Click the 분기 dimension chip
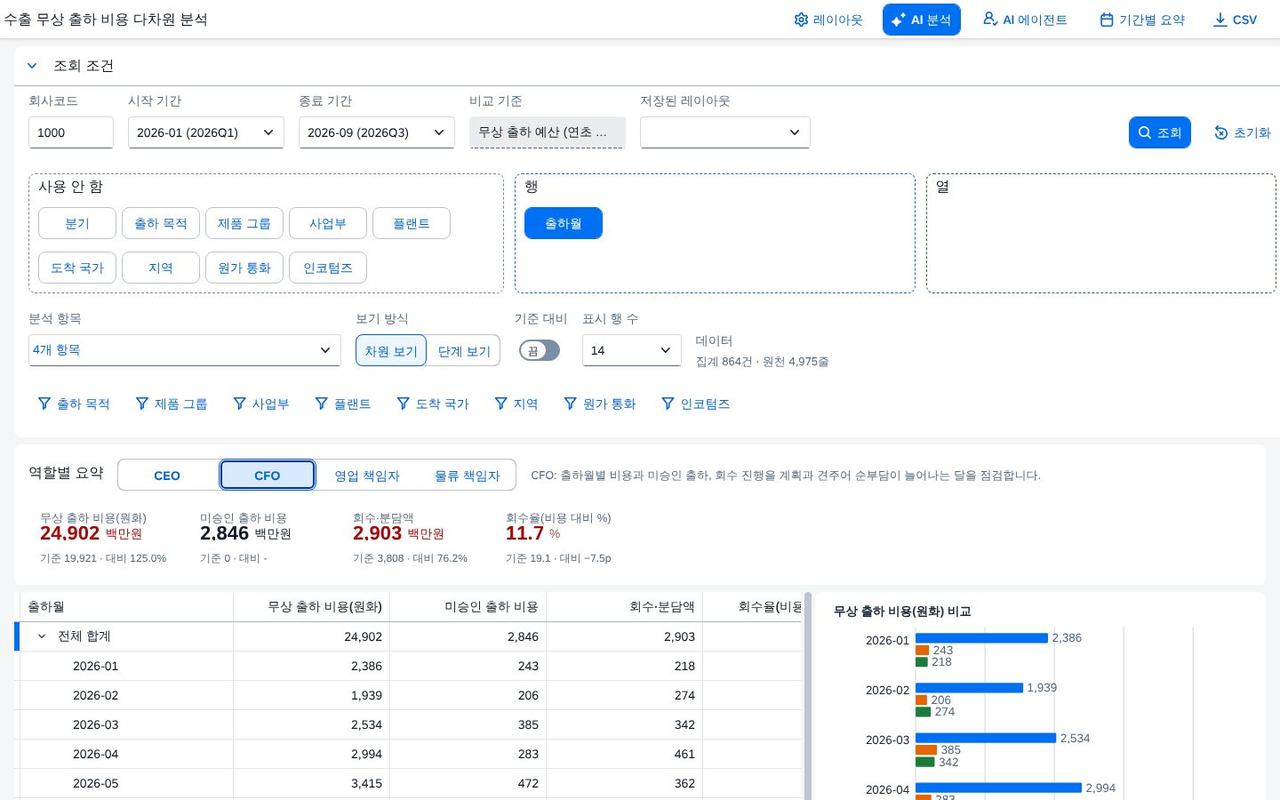 77,223
